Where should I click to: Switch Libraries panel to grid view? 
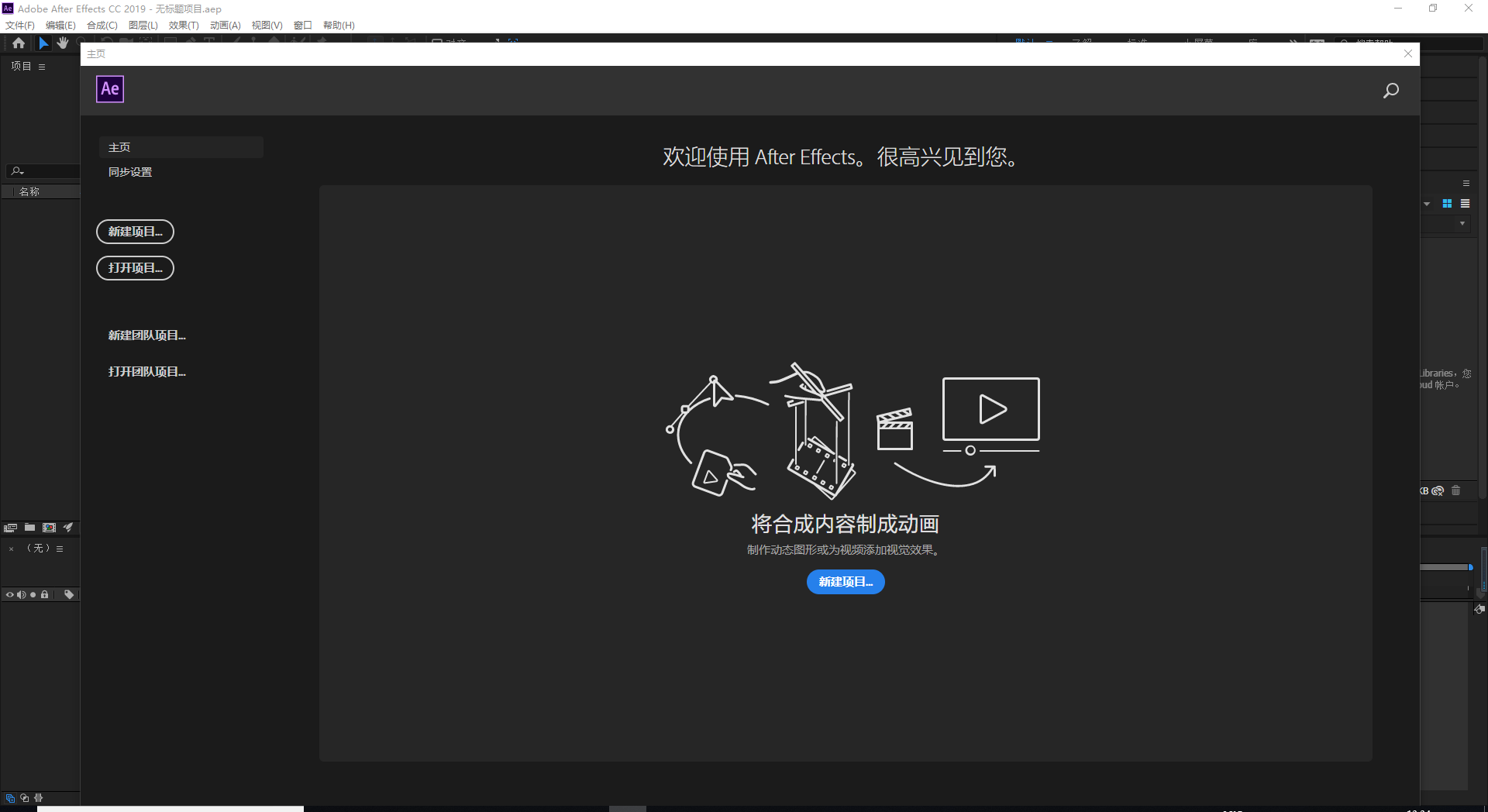pos(1447,204)
